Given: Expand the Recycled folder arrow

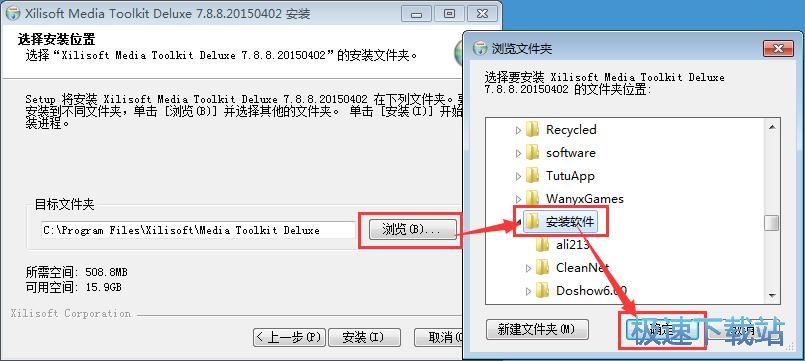Looking at the screenshot, I should 518,130.
